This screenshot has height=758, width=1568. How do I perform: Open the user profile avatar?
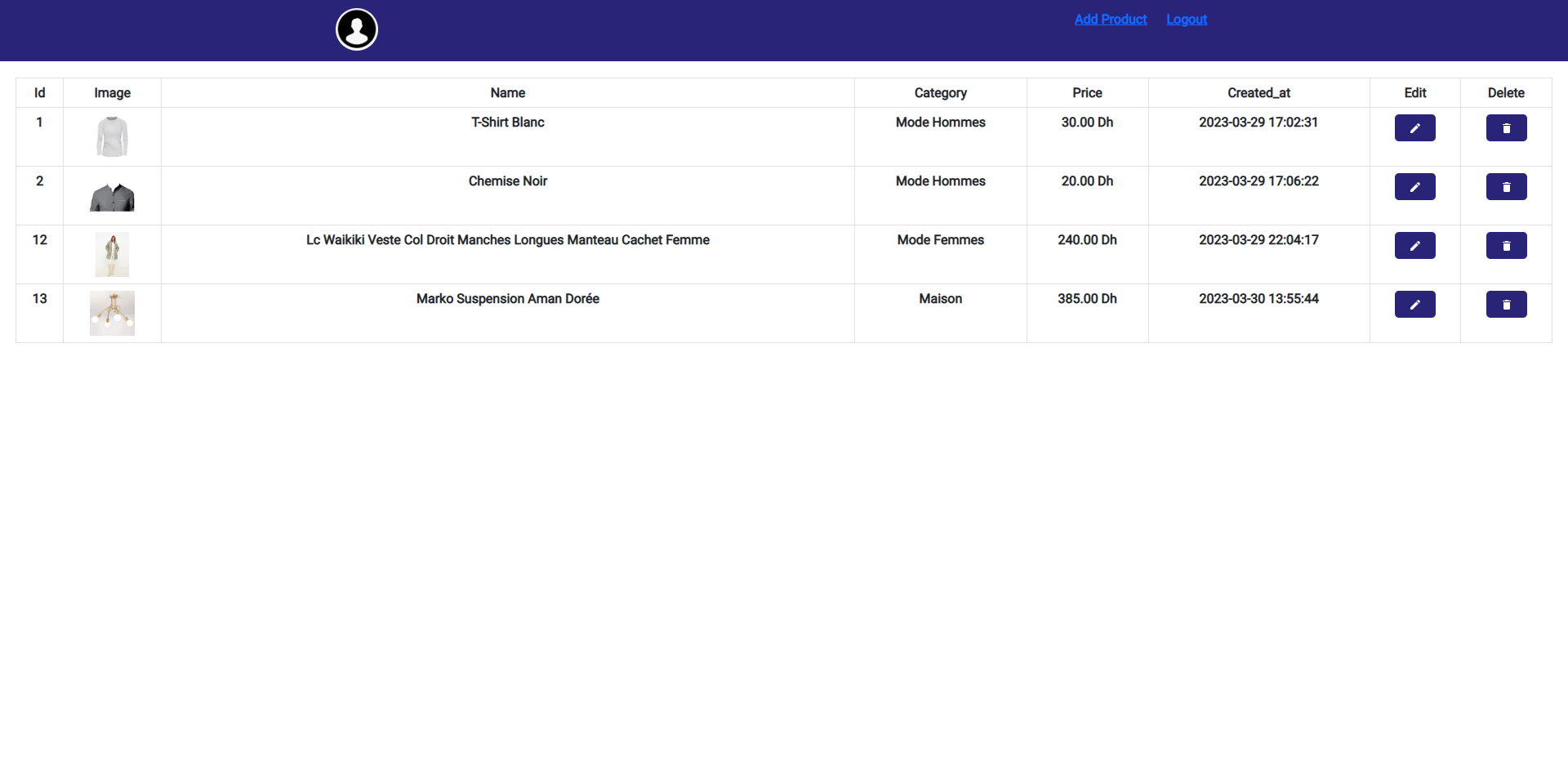point(356,29)
